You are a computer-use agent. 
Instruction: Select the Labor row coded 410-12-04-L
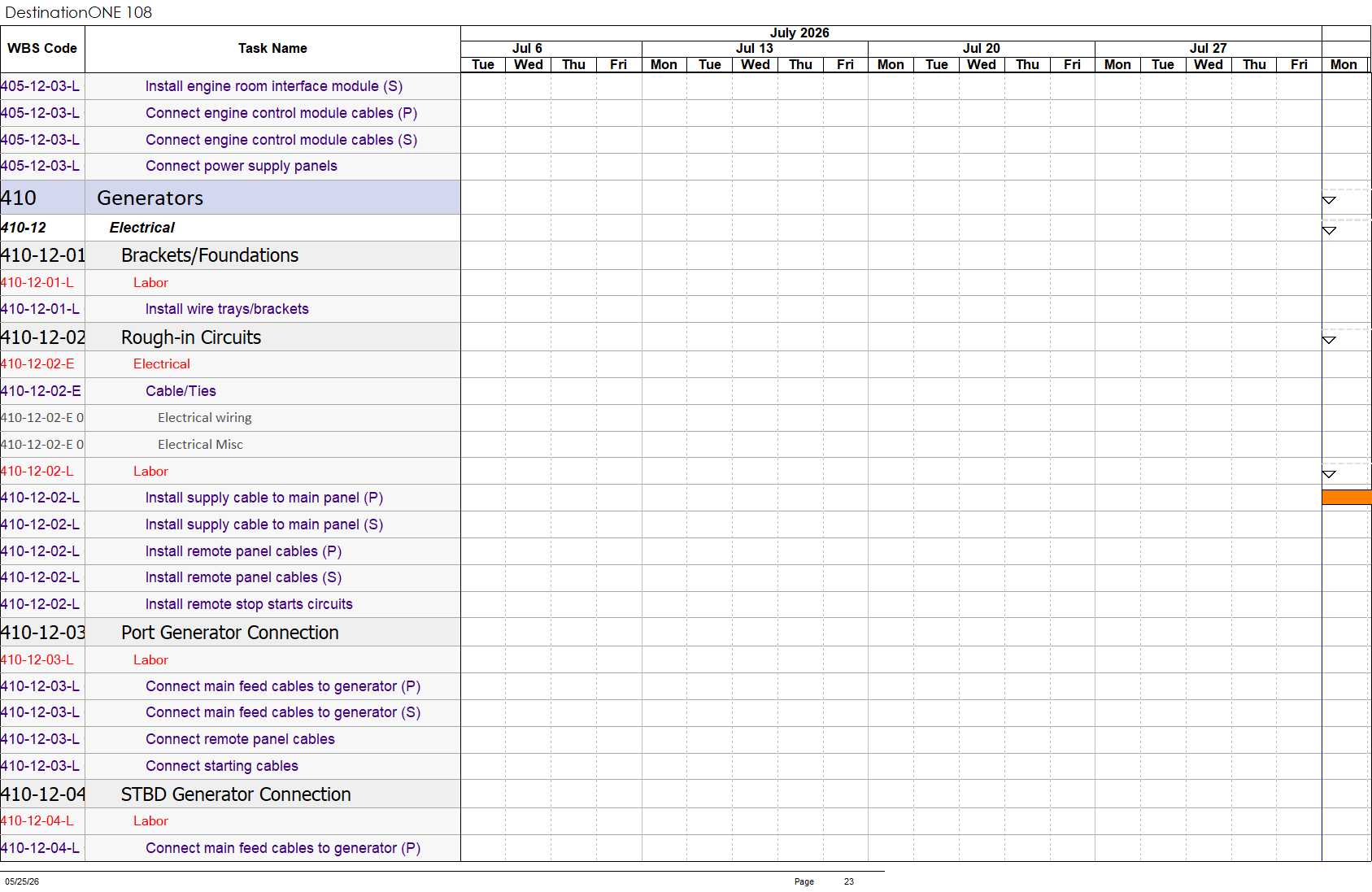(x=230, y=821)
